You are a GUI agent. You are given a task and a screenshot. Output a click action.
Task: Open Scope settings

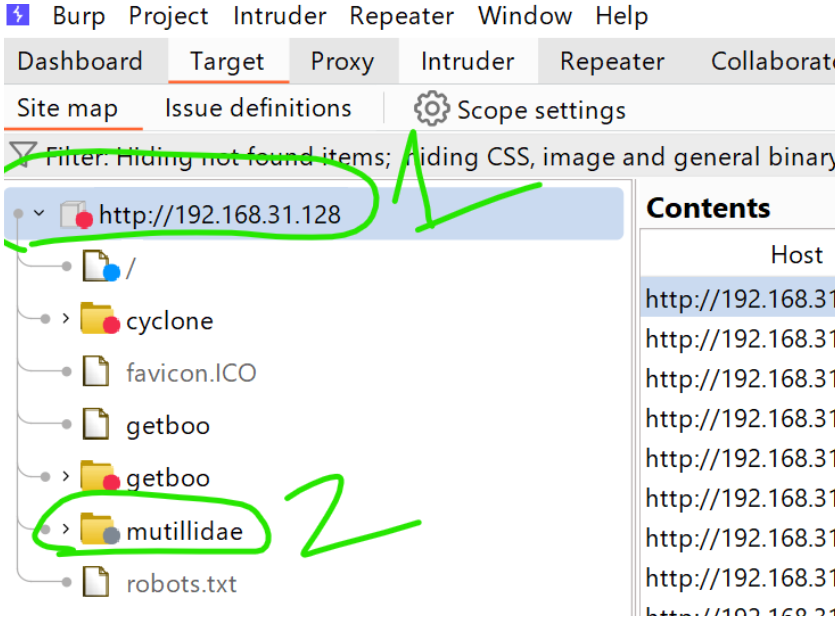(x=519, y=110)
